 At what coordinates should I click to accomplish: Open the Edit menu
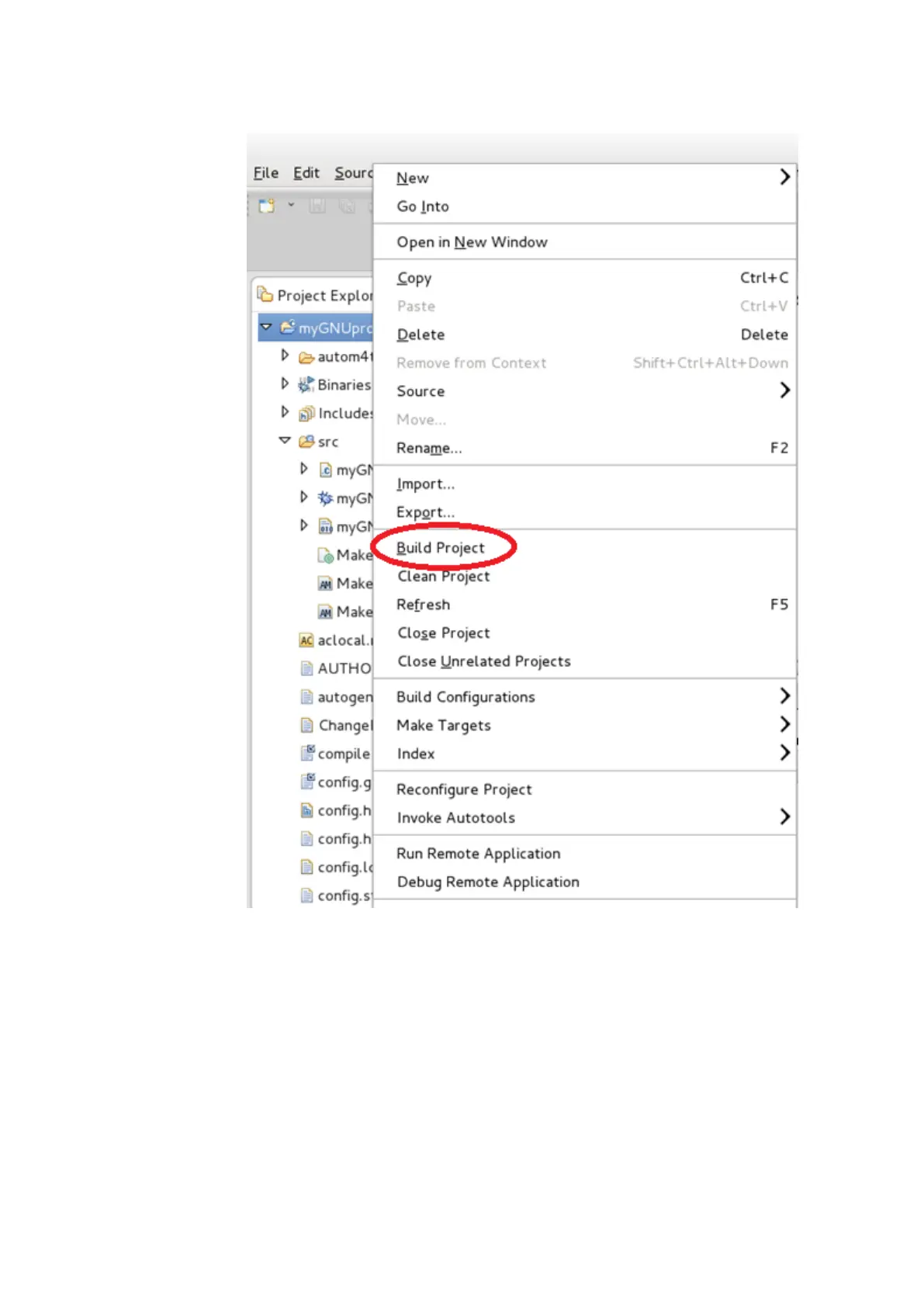(x=306, y=173)
